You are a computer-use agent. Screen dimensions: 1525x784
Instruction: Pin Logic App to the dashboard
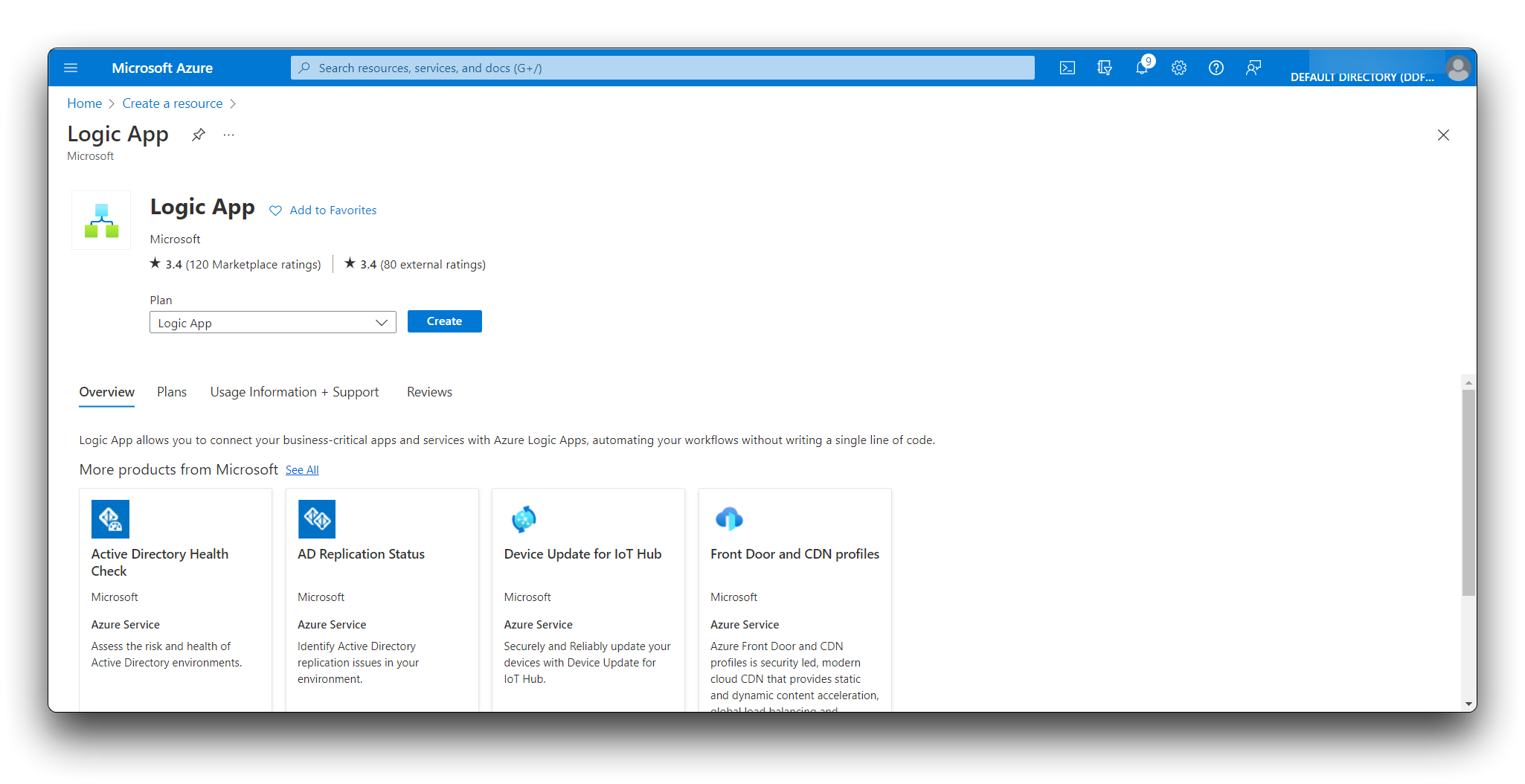[x=198, y=135]
